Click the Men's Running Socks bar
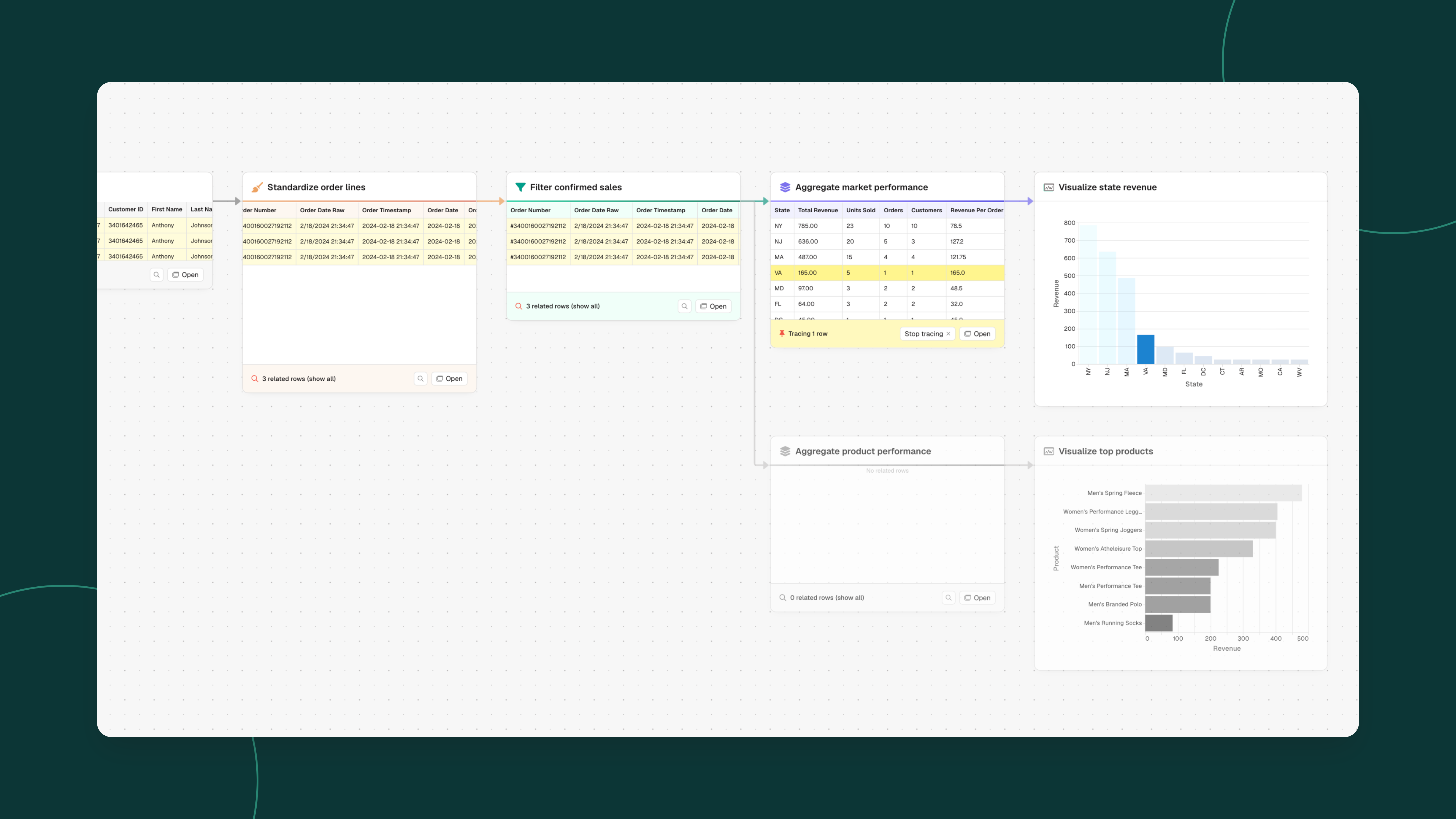The image size is (1456, 819). pyautogui.click(x=1159, y=623)
